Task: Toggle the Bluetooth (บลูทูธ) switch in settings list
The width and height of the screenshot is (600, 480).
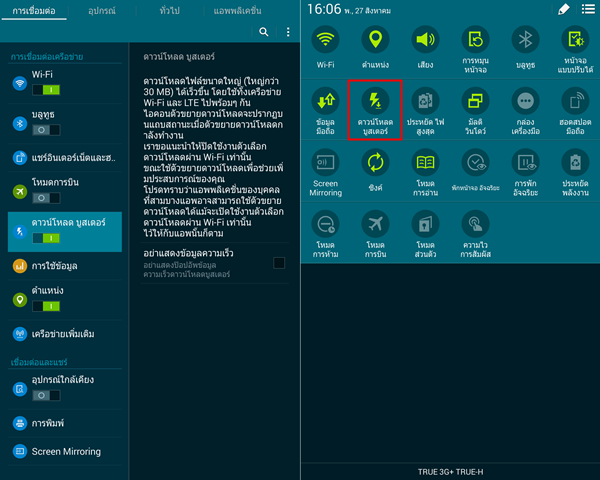Action: tap(47, 129)
